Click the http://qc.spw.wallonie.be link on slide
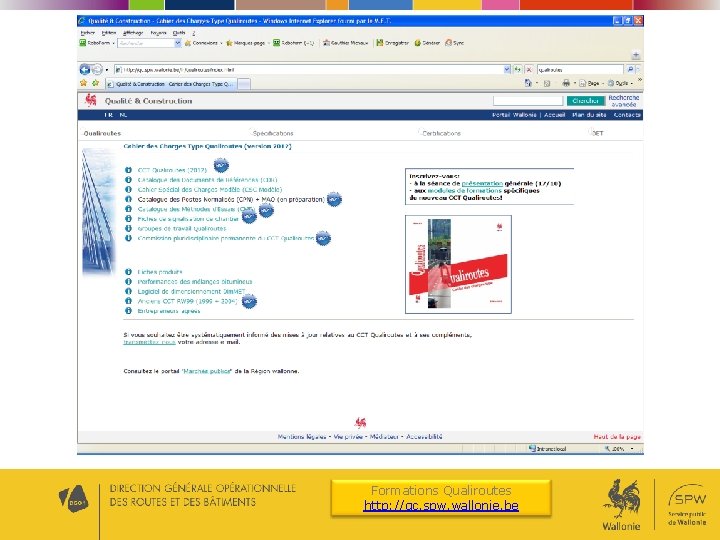This screenshot has width=720, height=540. tap(441, 506)
